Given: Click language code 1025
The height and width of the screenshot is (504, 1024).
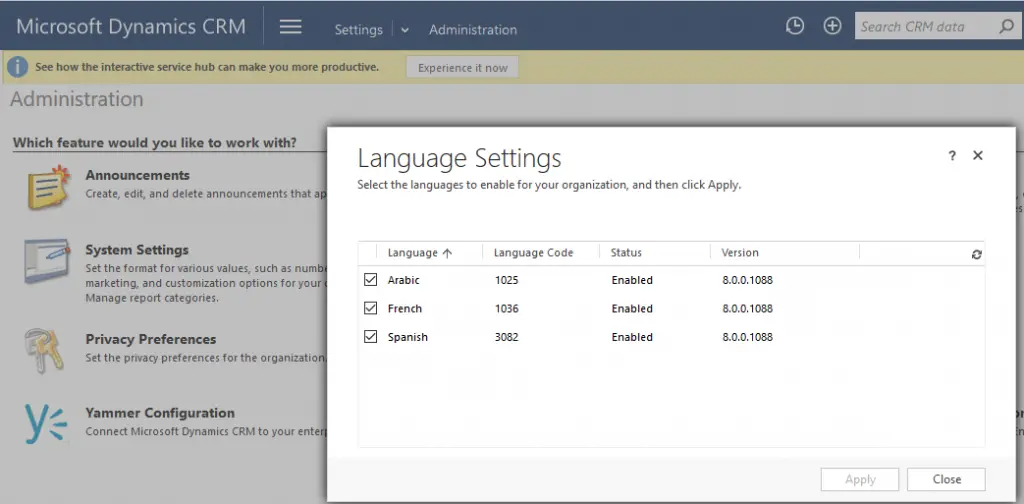Looking at the screenshot, I should [x=507, y=280].
